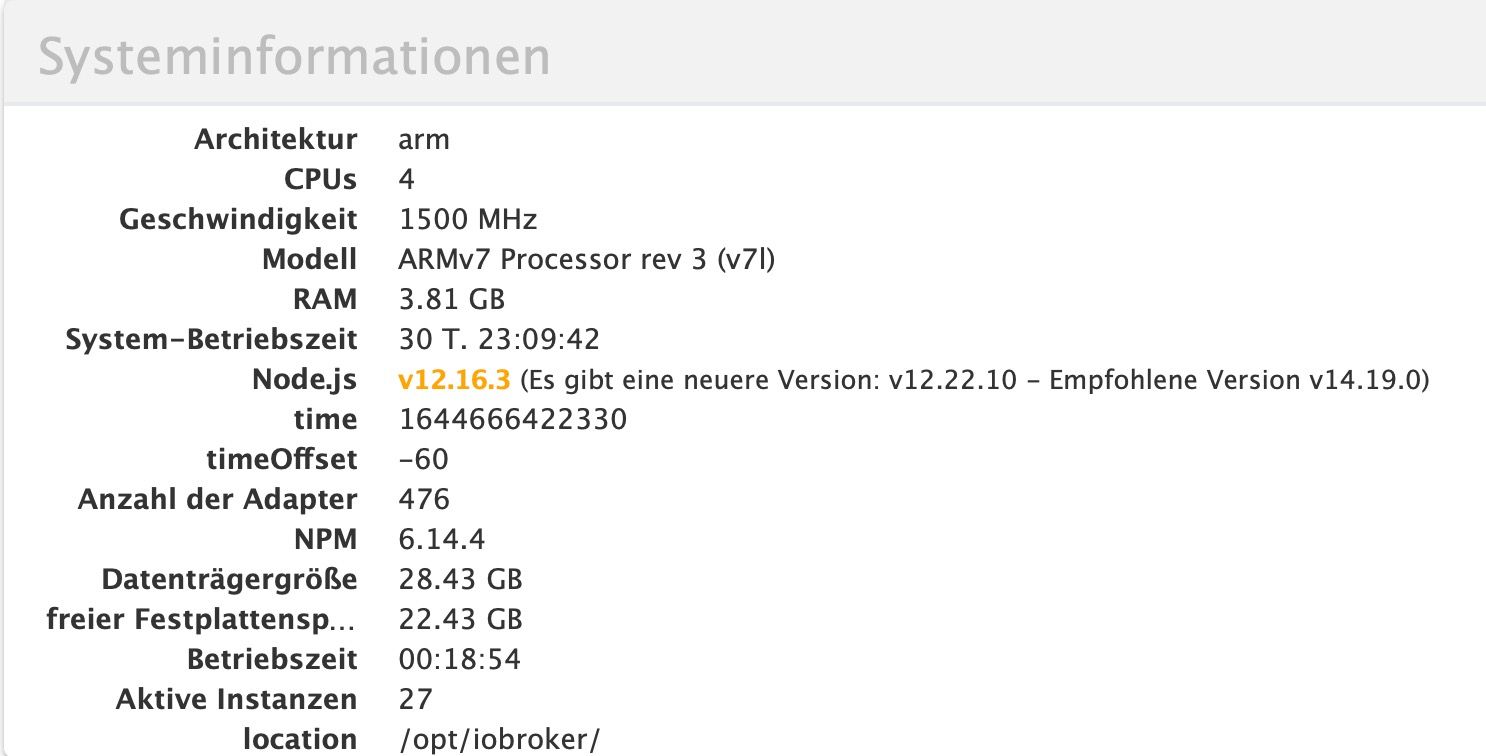The width and height of the screenshot is (1486, 756).
Task: Click the Anzahl der Adapter value 476
Action: (424, 499)
